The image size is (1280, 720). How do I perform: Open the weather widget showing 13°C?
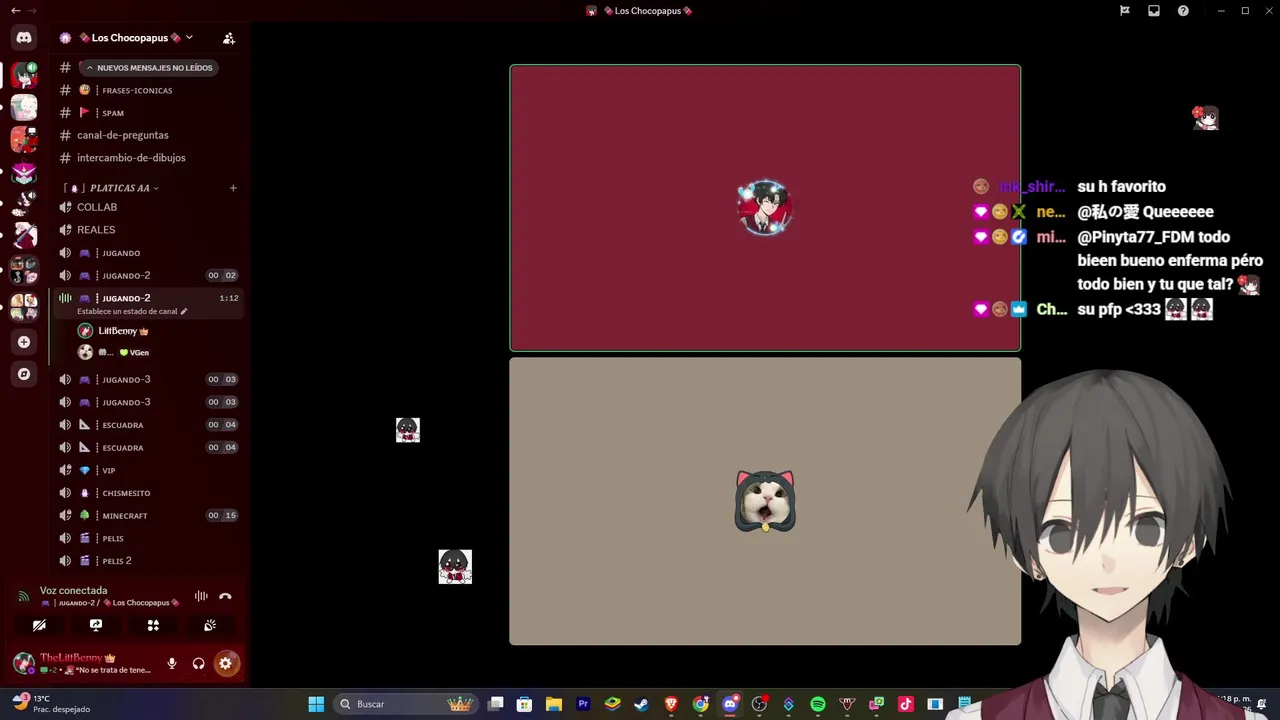(50, 704)
